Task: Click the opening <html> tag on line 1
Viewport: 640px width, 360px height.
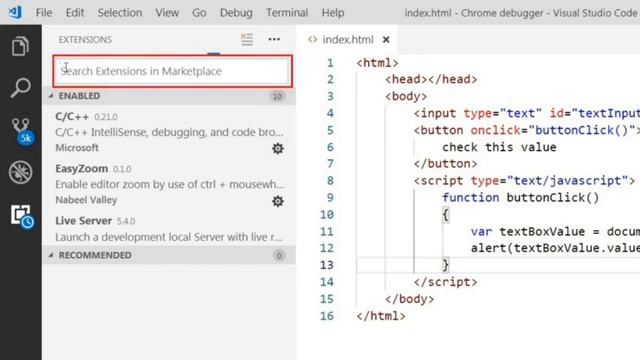Action: (377, 63)
